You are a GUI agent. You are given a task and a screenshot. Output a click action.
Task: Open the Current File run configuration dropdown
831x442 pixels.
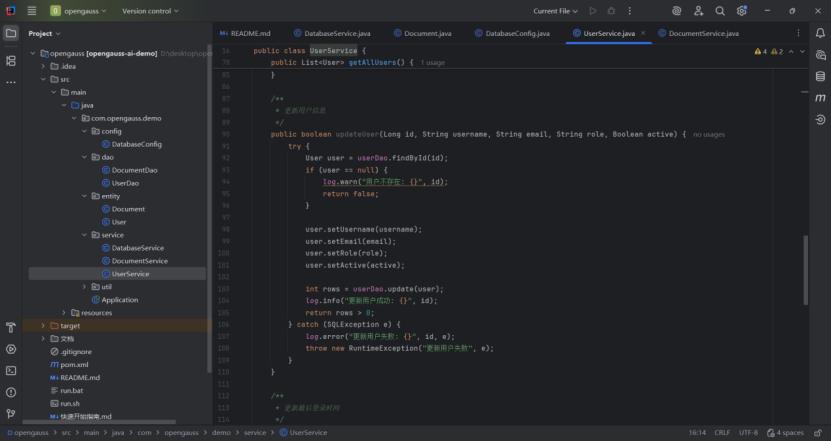point(555,11)
